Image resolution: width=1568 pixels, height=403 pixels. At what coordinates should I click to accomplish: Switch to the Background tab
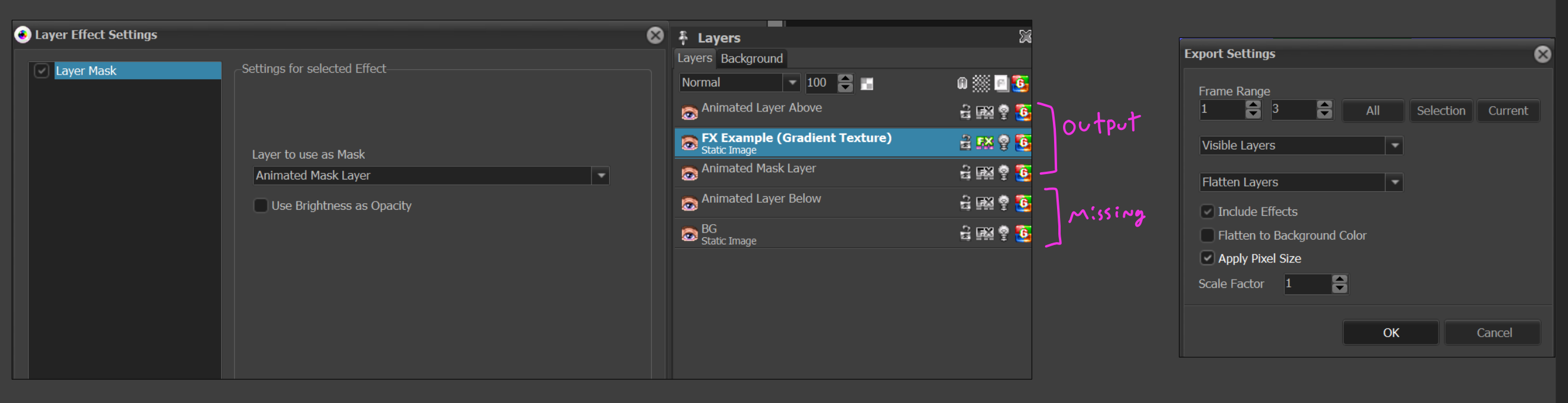coord(751,58)
